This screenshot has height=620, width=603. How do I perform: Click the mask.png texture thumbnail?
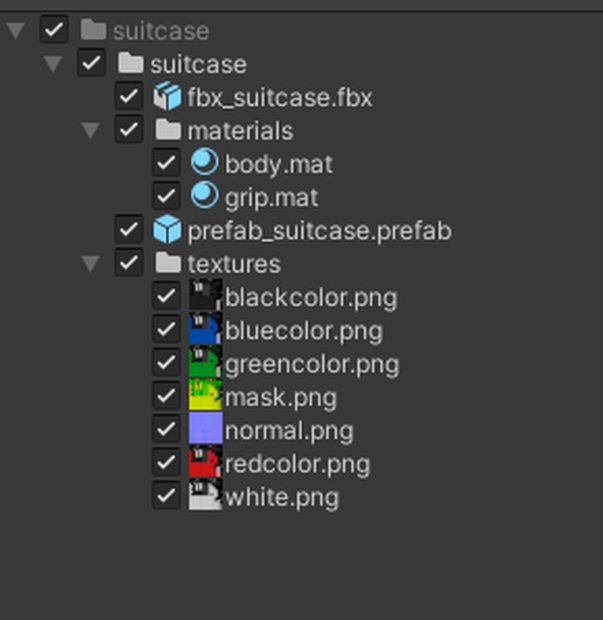click(x=206, y=395)
